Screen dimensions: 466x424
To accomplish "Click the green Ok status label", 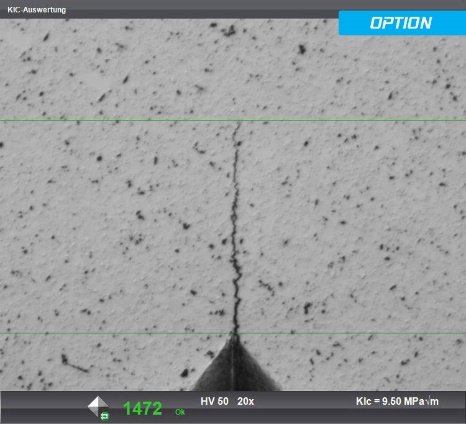I will [x=180, y=412].
